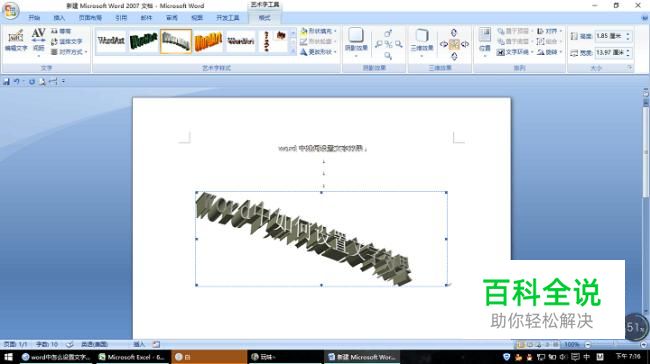650x364 pixels.
Task: Select the WordArt Format (格式) tab
Action: click(x=264, y=18)
